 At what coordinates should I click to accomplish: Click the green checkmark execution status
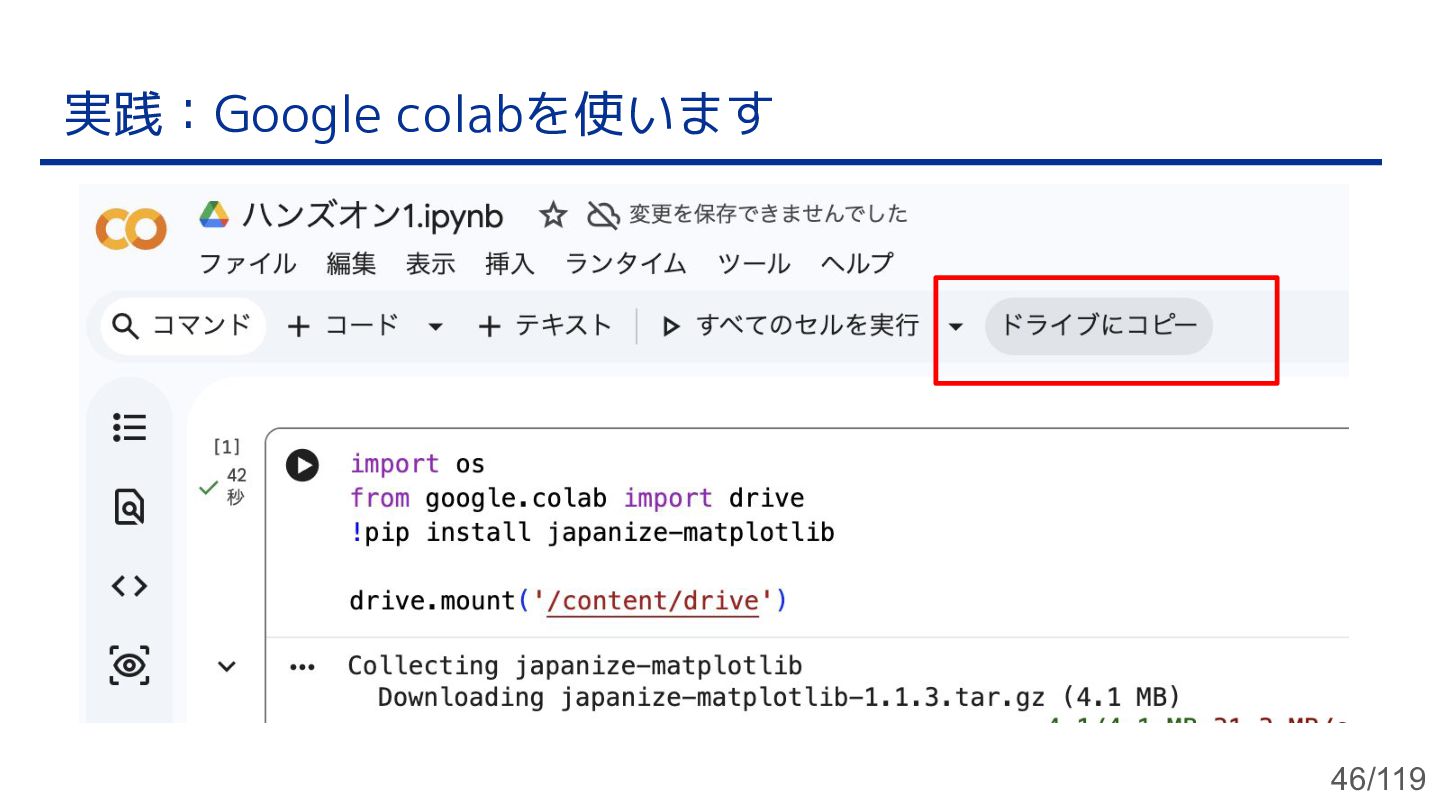209,488
